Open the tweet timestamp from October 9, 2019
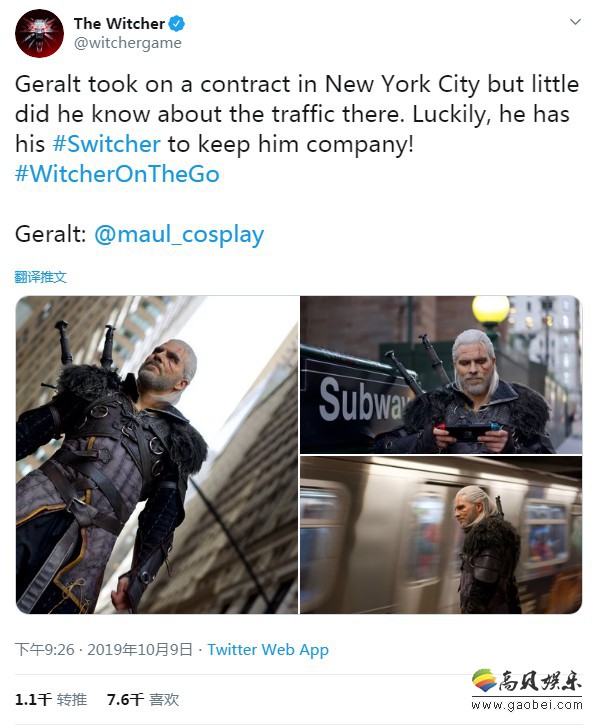The image size is (598, 728). pos(104,650)
